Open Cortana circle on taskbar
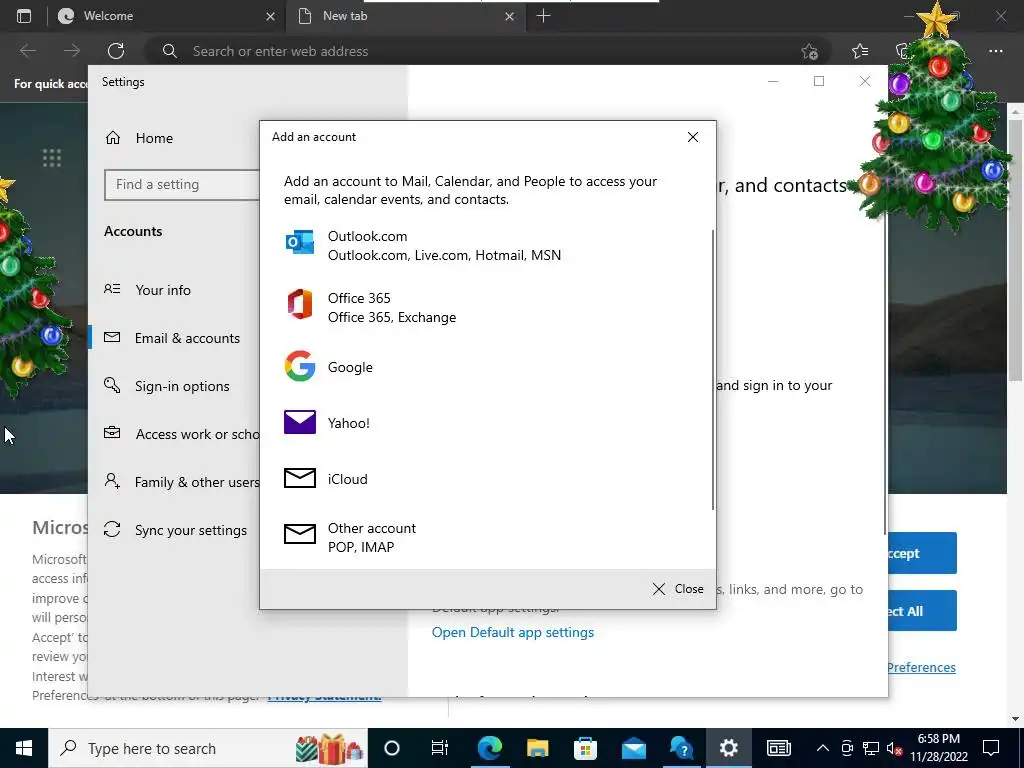1024x768 pixels. [x=392, y=748]
